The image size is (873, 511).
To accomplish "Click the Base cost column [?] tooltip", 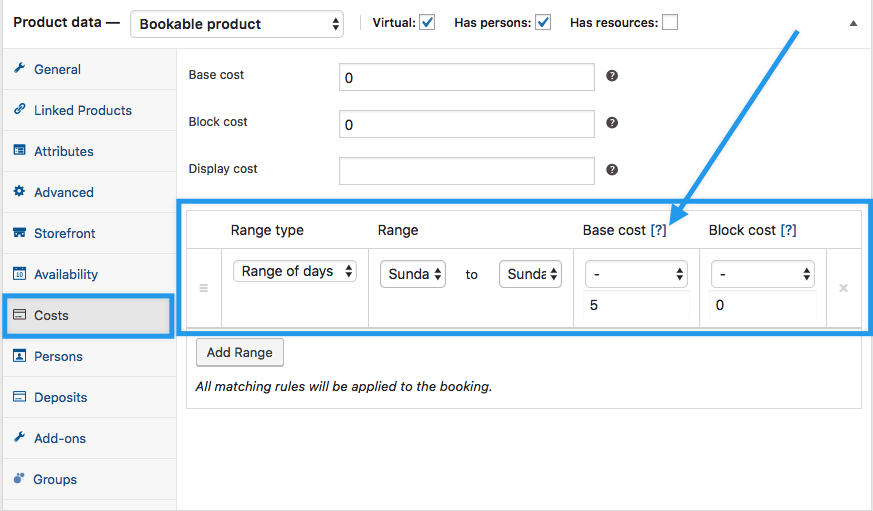I will click(658, 230).
